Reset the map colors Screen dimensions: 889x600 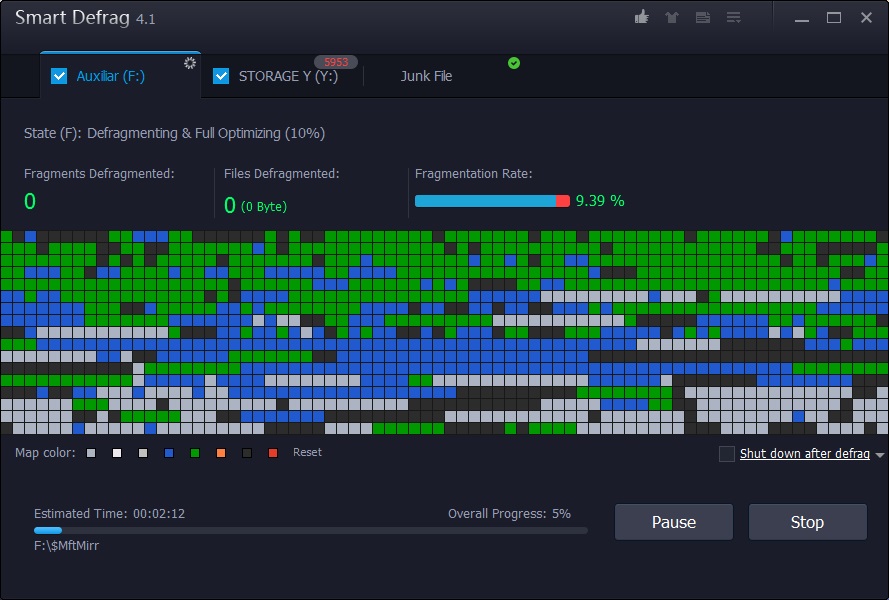tap(307, 453)
